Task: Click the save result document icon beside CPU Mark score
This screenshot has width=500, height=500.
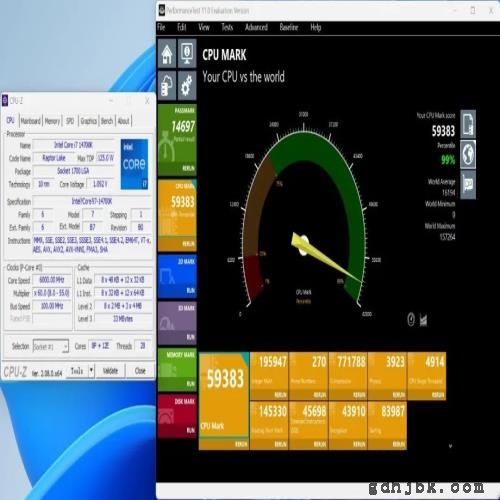Action: 468,124
